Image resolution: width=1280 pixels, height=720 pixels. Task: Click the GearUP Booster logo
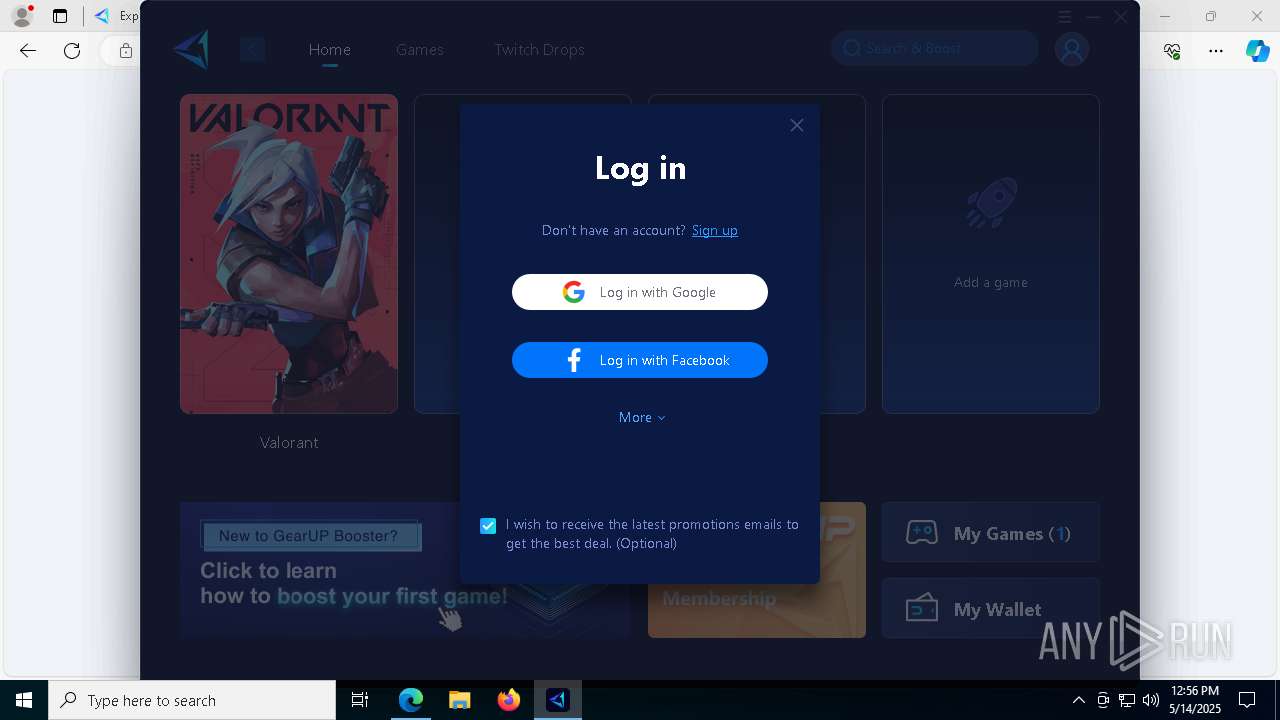(x=191, y=49)
